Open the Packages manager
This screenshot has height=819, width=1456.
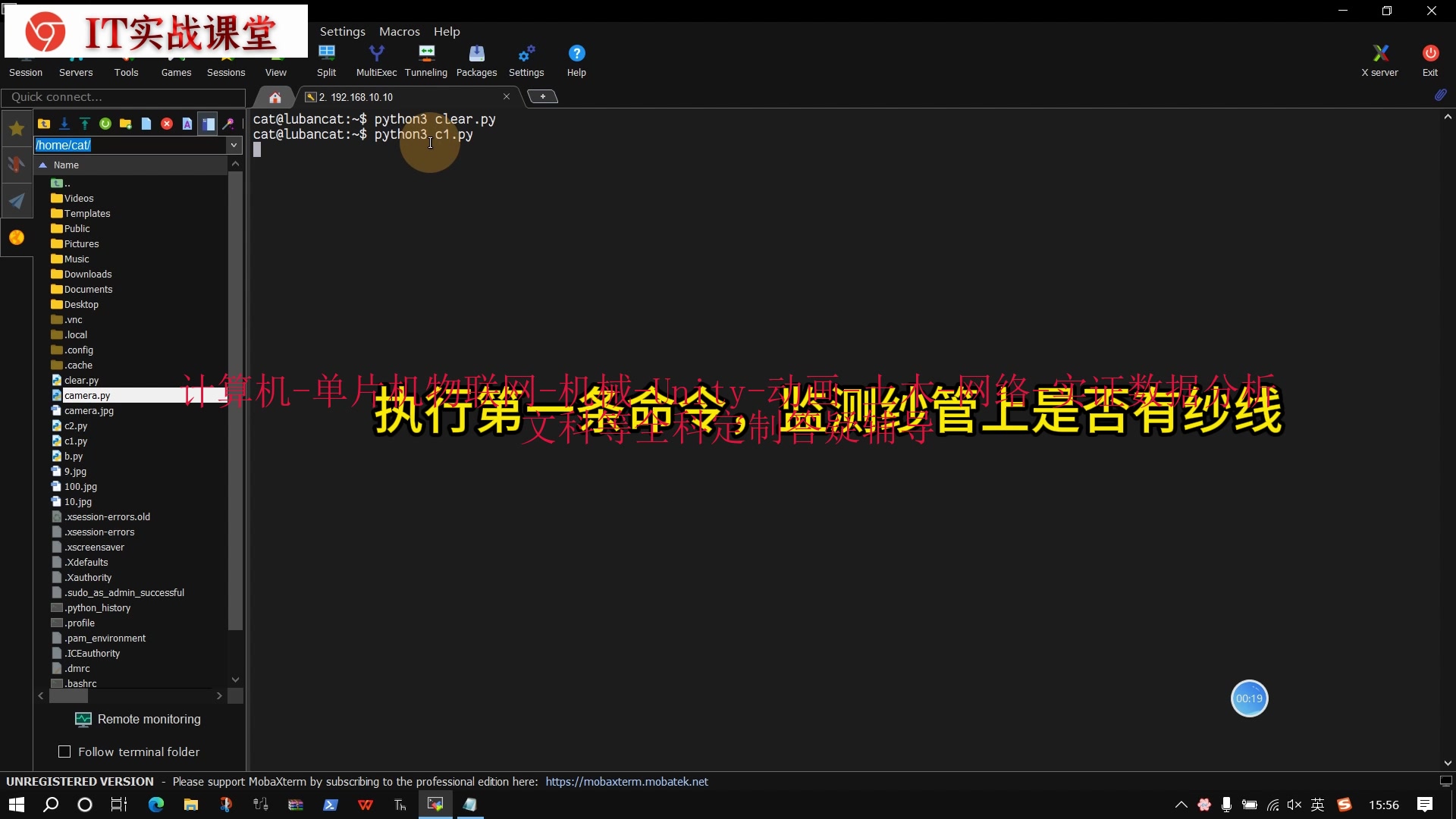(476, 61)
